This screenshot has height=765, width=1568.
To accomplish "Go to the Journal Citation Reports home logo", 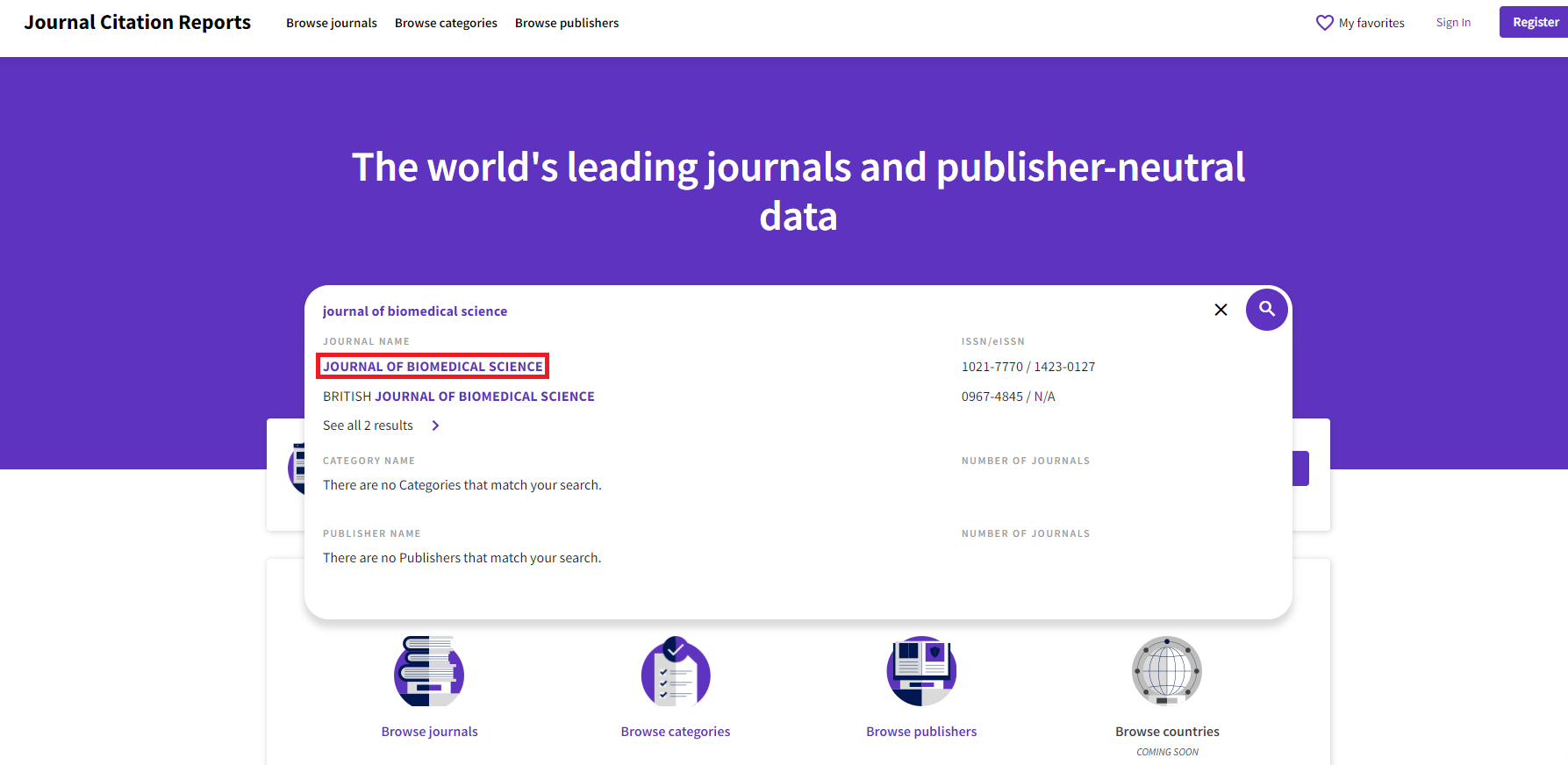I will (138, 23).
